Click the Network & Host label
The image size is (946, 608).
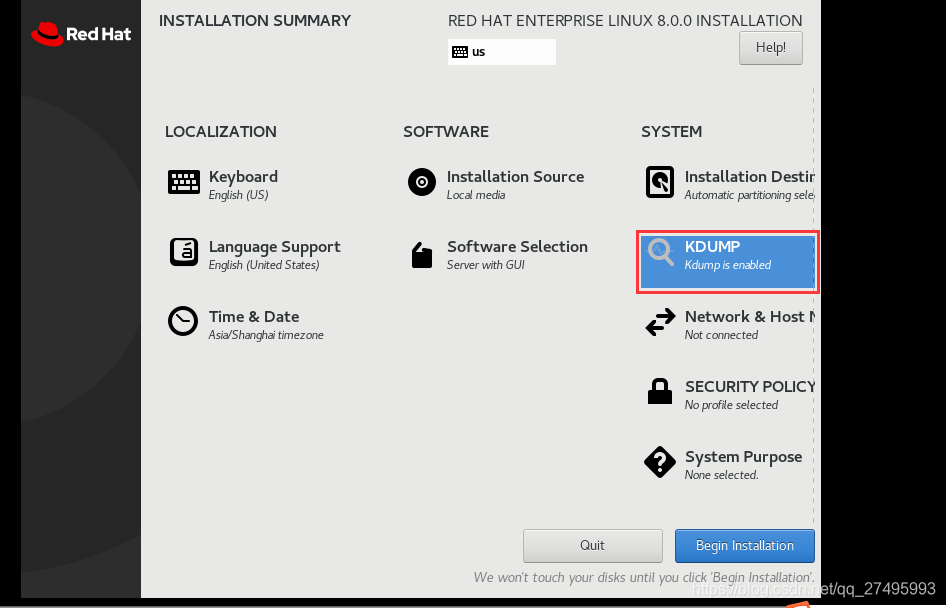click(x=749, y=317)
